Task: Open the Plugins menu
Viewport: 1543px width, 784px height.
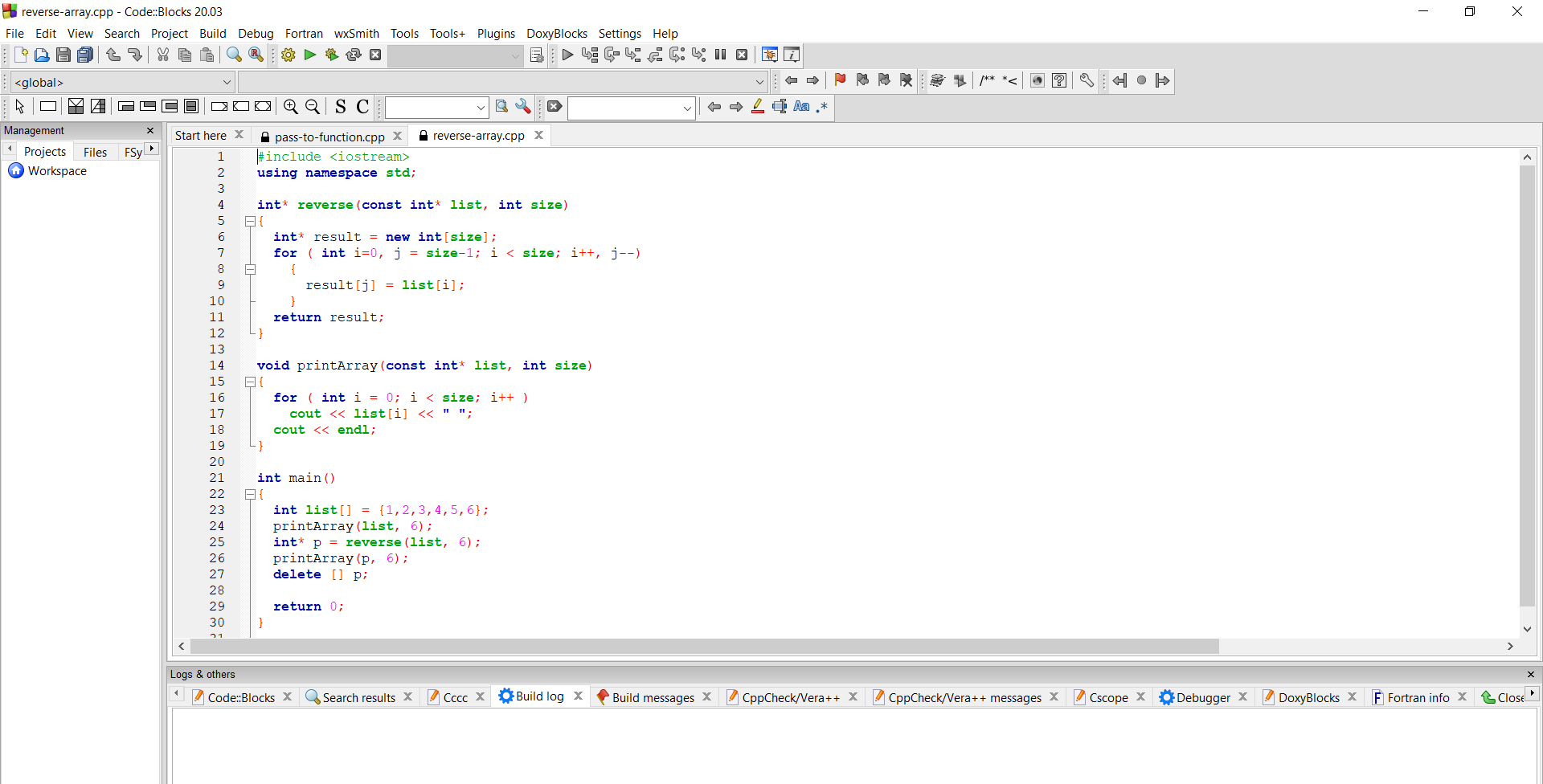Action: (496, 34)
